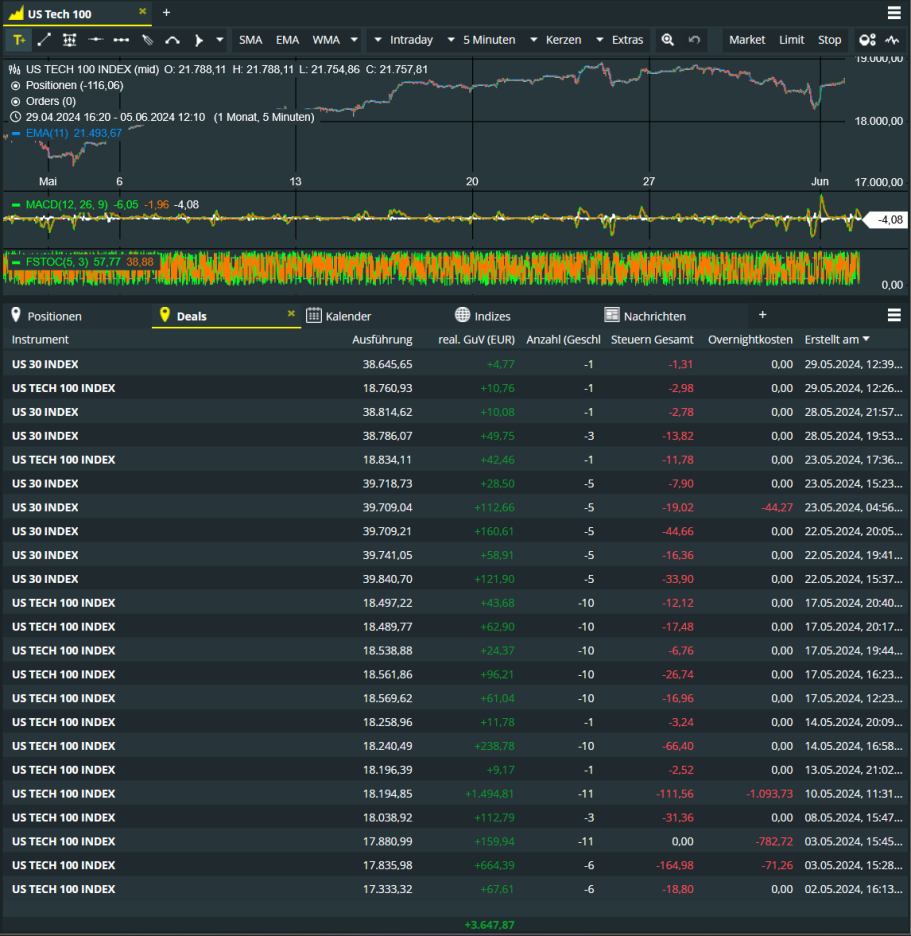Toggle Positionen visibility on chart
Viewport: 911px width, 936px height.
point(16,86)
